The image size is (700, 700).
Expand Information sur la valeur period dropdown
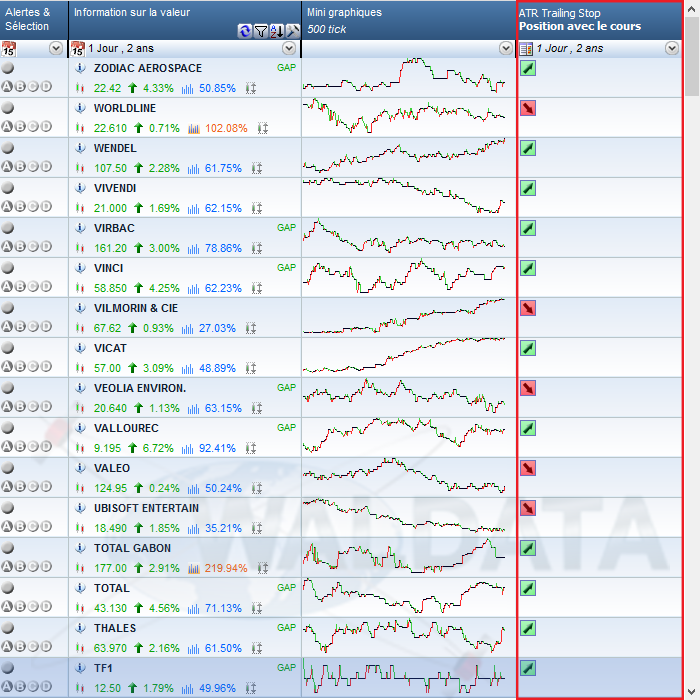coord(289,48)
